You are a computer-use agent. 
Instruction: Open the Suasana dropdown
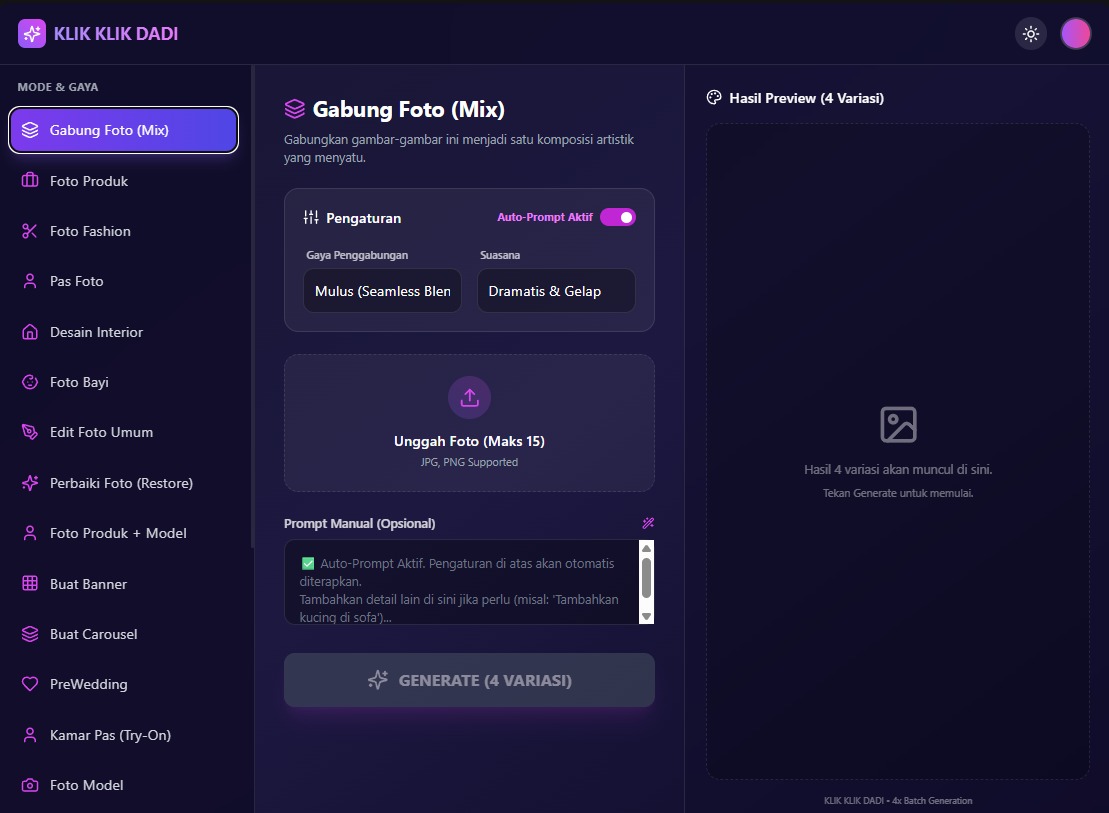pos(556,291)
